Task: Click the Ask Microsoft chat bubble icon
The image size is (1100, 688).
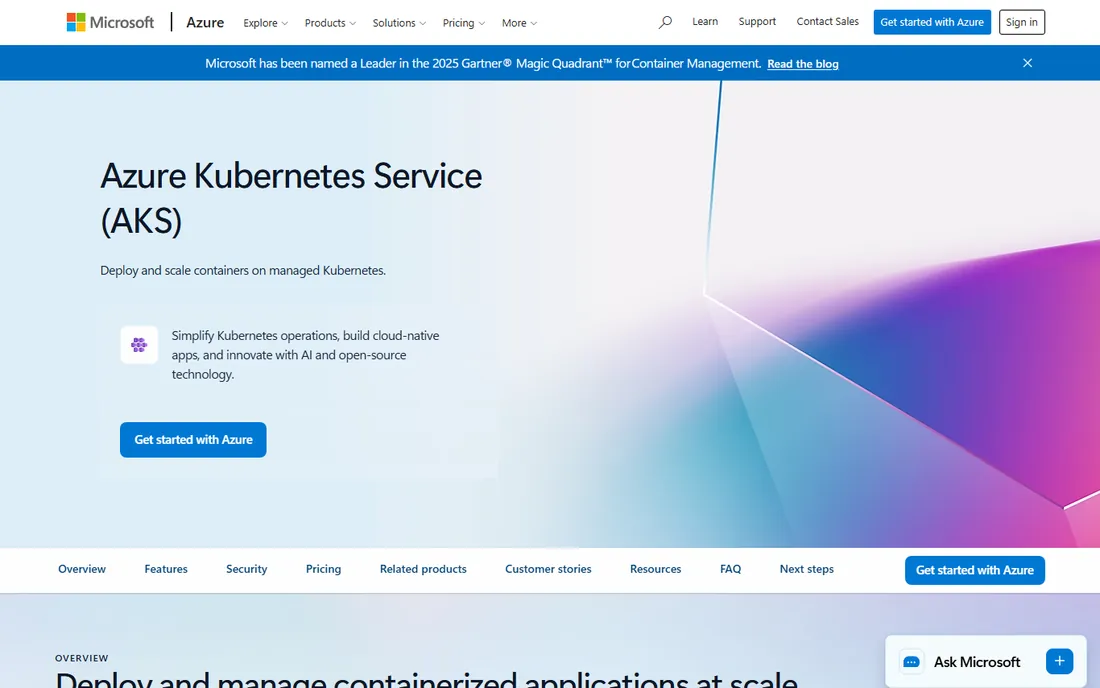Action: [911, 661]
